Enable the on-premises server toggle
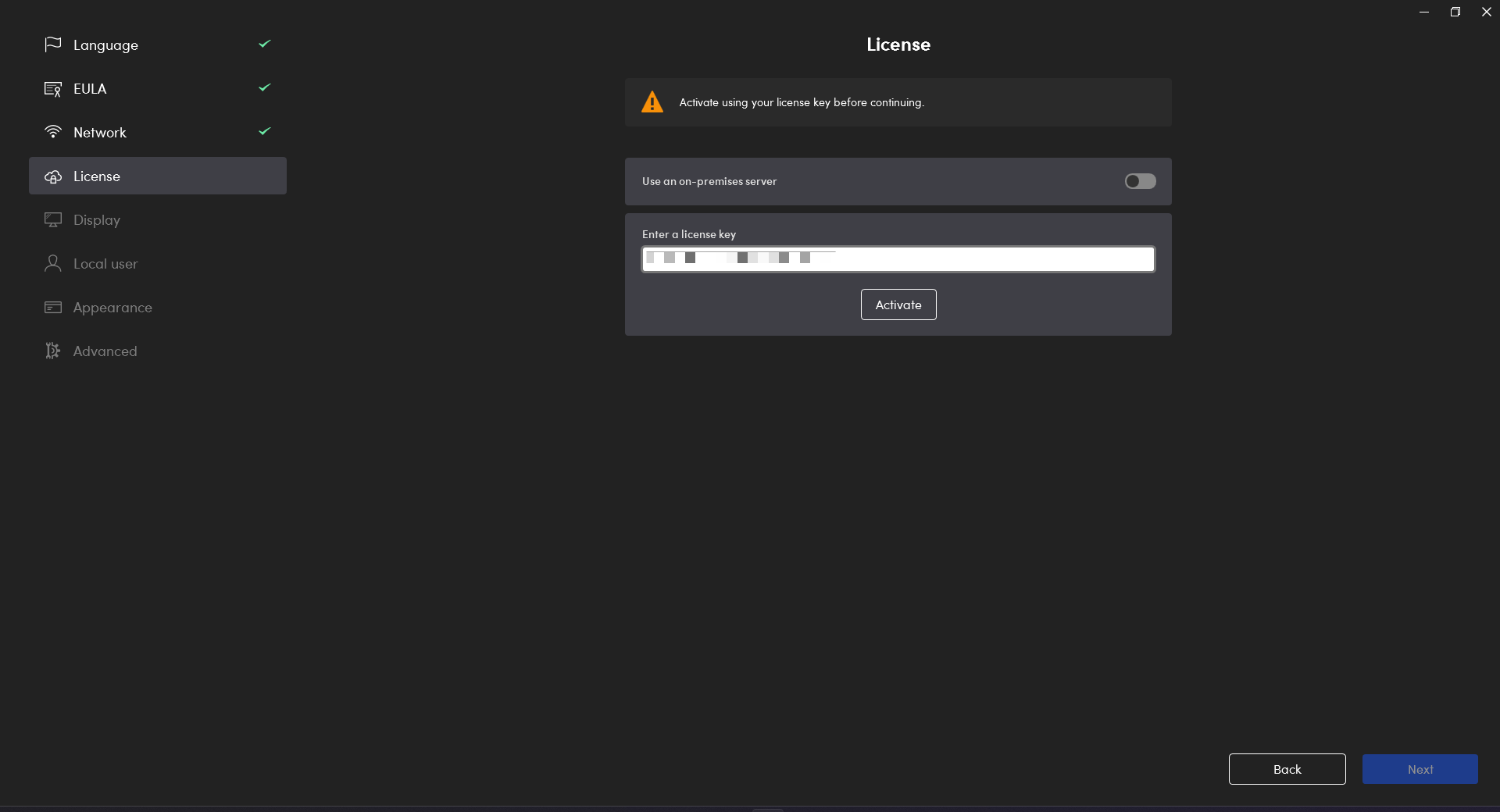The height and width of the screenshot is (812, 1500). (1140, 181)
